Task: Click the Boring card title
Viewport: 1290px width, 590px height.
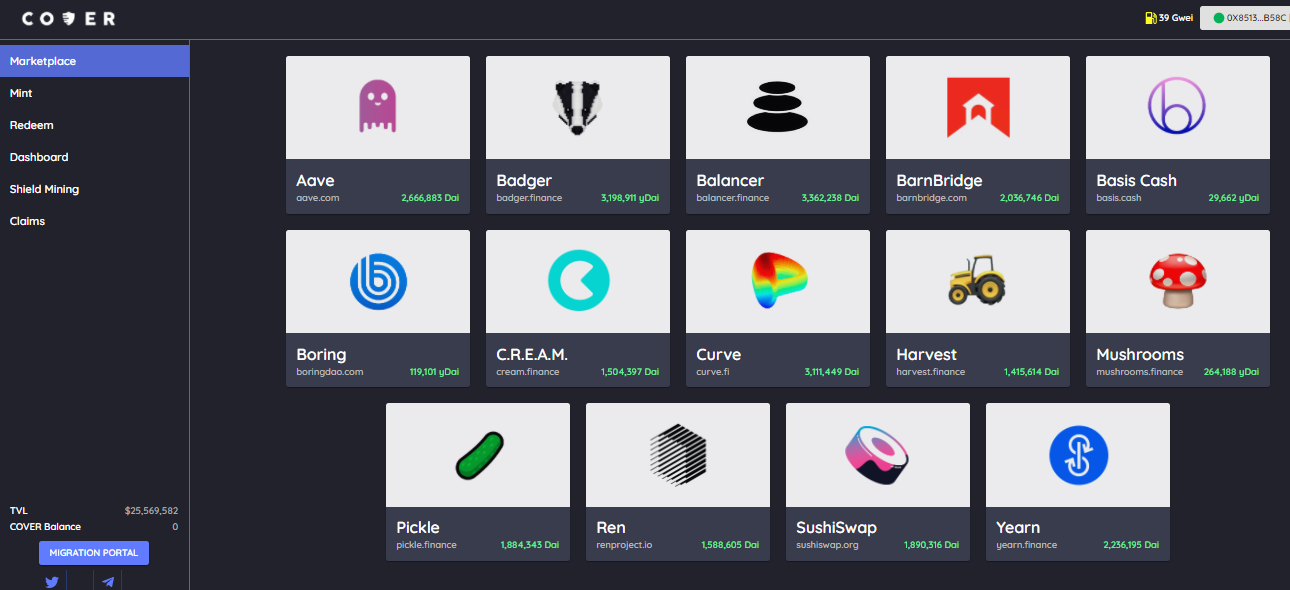Action: coord(321,355)
